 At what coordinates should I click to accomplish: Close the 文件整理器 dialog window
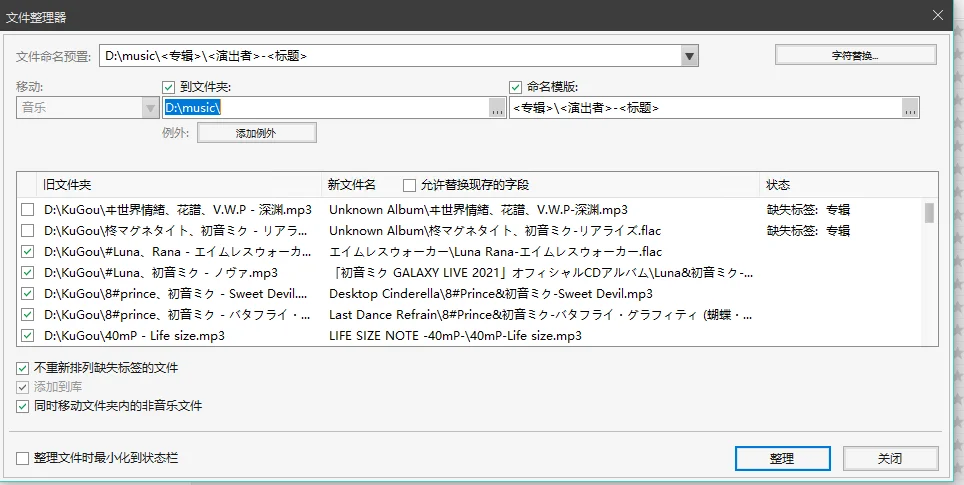938,15
